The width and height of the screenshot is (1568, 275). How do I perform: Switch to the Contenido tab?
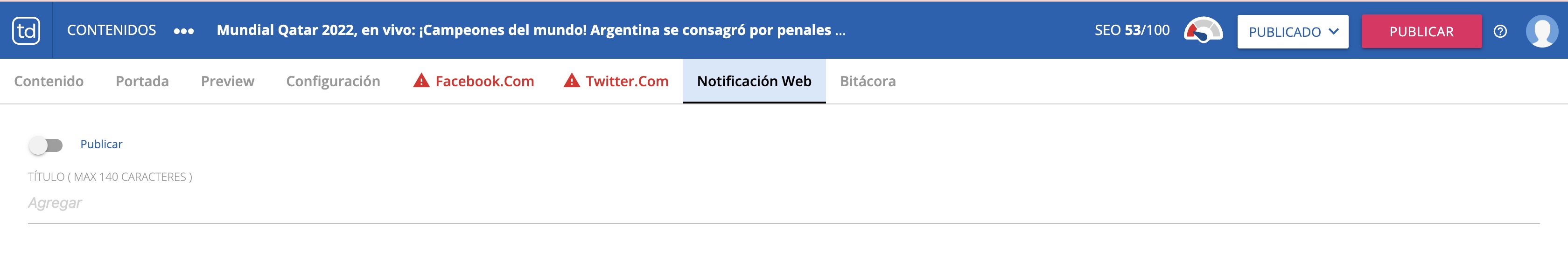(49, 82)
